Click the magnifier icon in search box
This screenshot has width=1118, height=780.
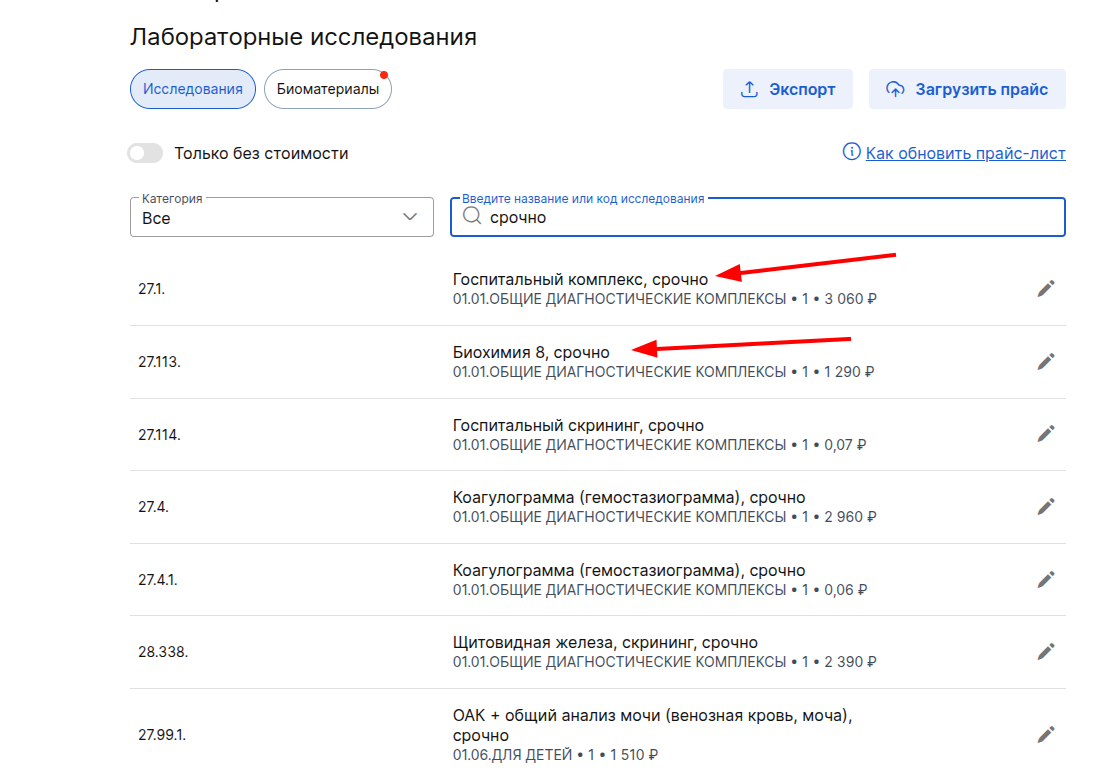click(472, 217)
